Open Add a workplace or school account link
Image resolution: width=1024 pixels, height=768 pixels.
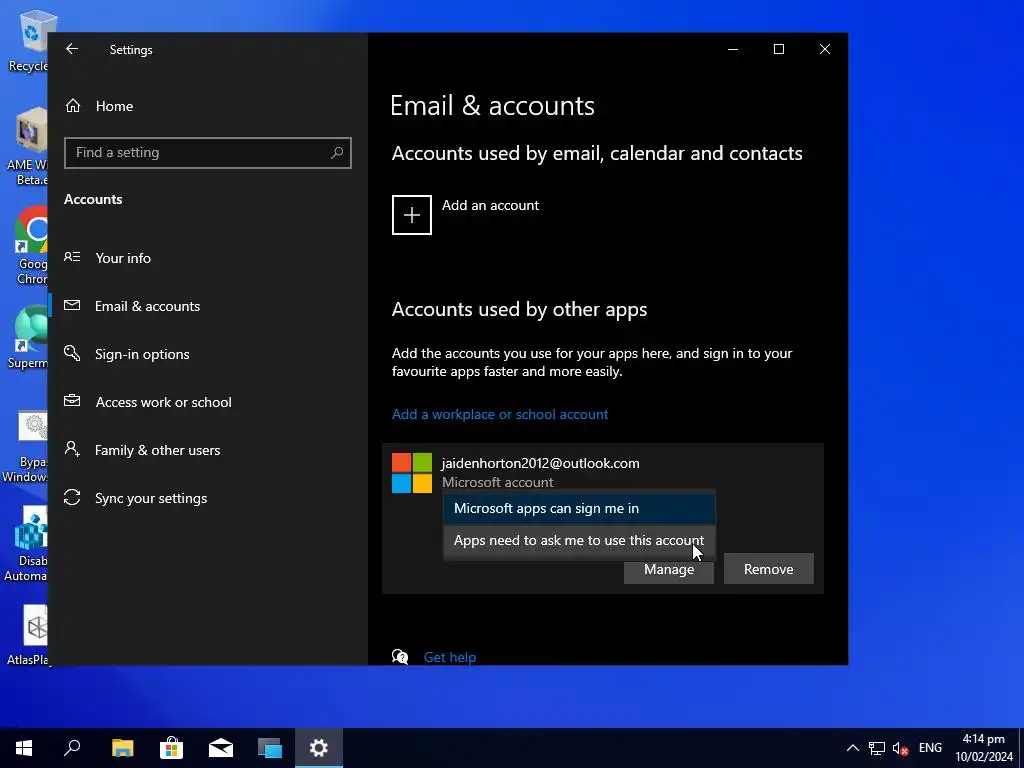pos(500,414)
